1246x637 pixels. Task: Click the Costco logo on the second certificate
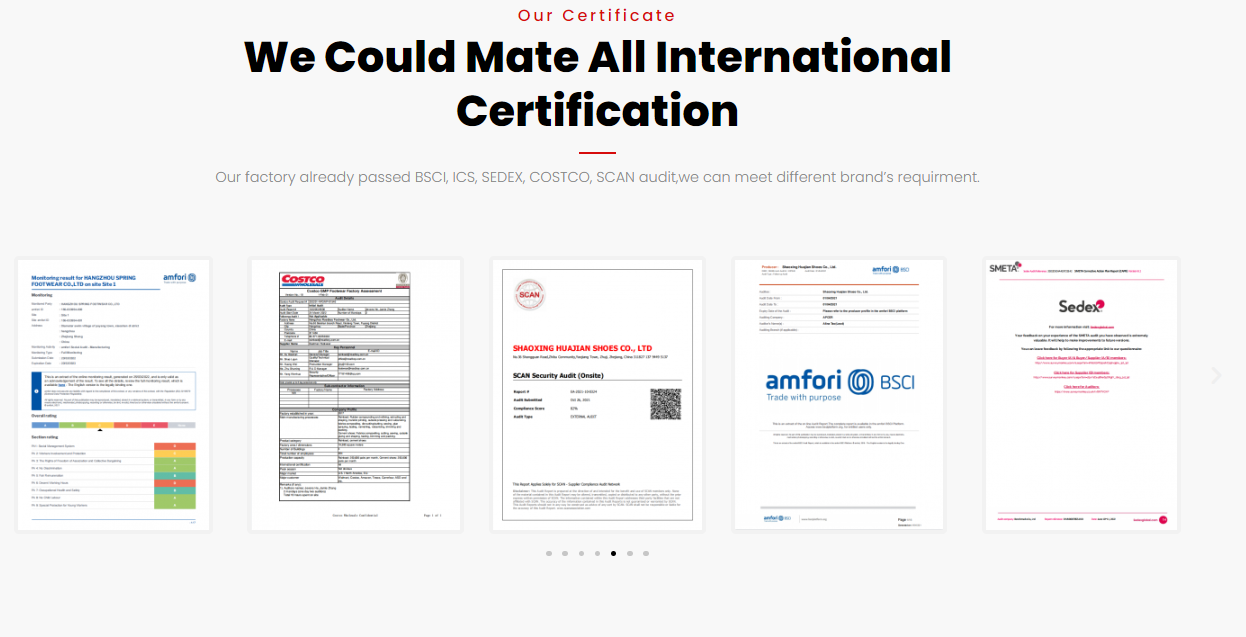303,280
